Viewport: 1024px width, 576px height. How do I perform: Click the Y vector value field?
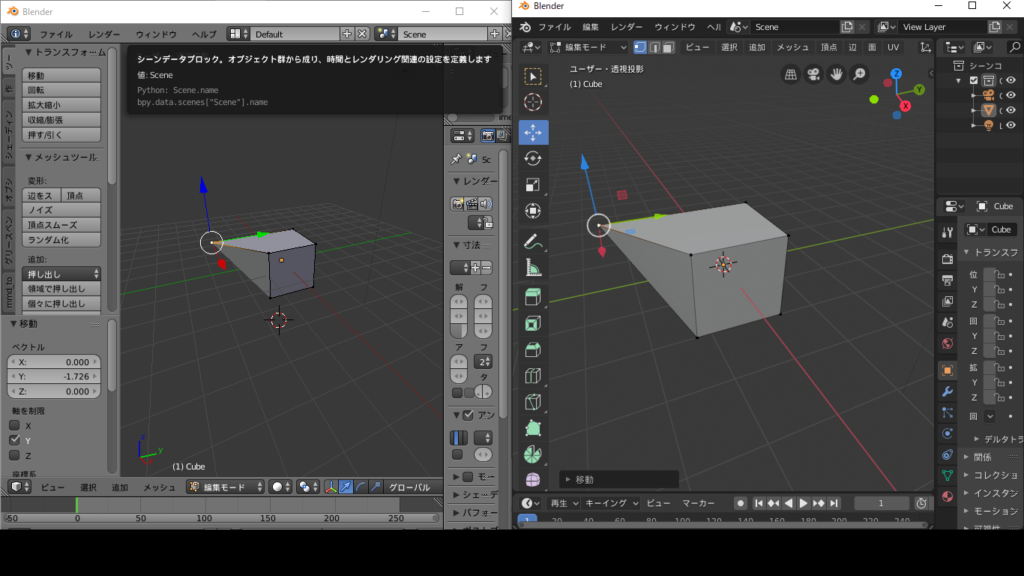(56, 377)
